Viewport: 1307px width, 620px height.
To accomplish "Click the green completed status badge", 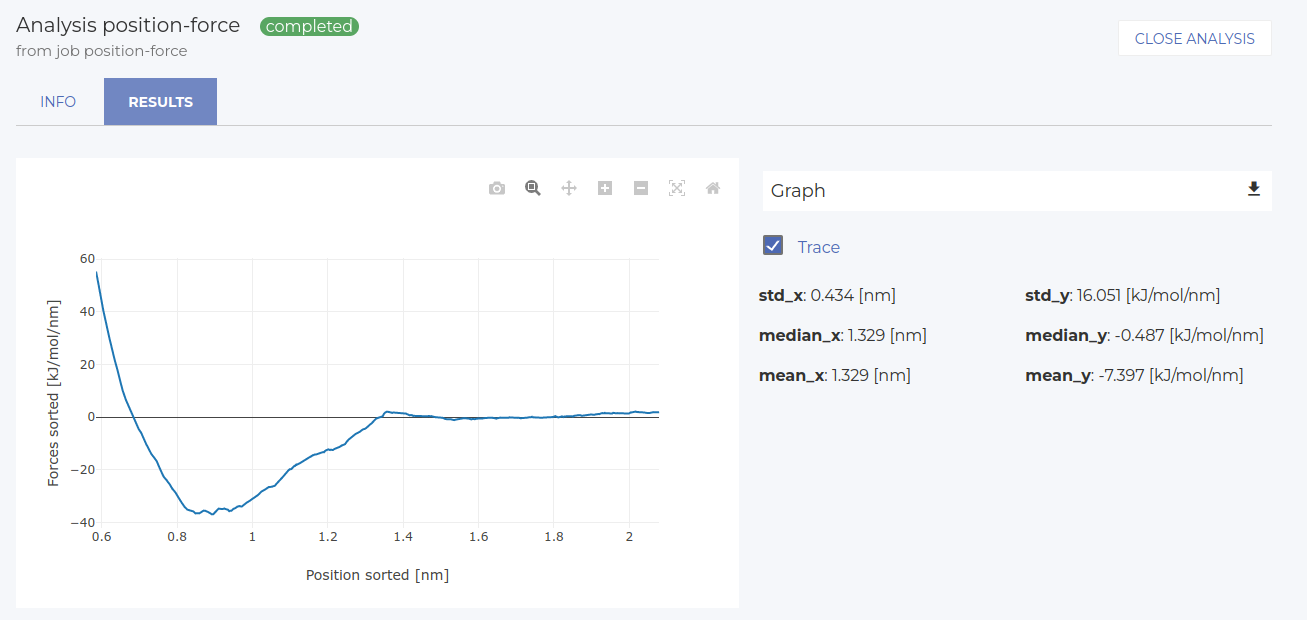I will click(309, 27).
